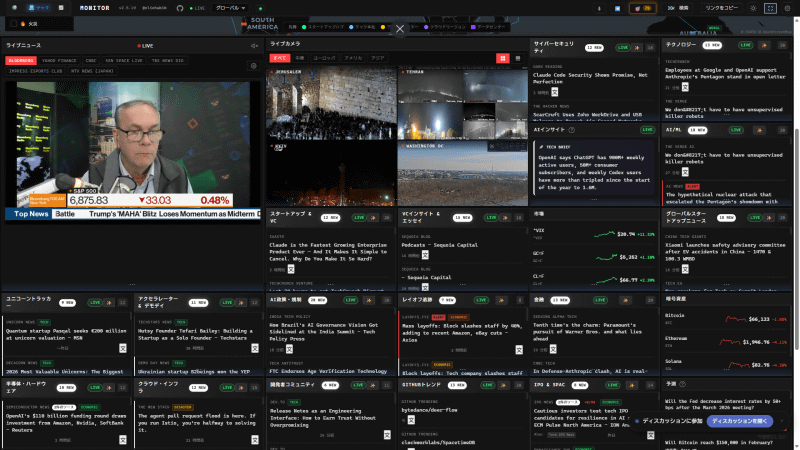Viewport: 800px width, 450px height.
Task: Open the GitHub icon in the header
Action: click(x=180, y=8)
